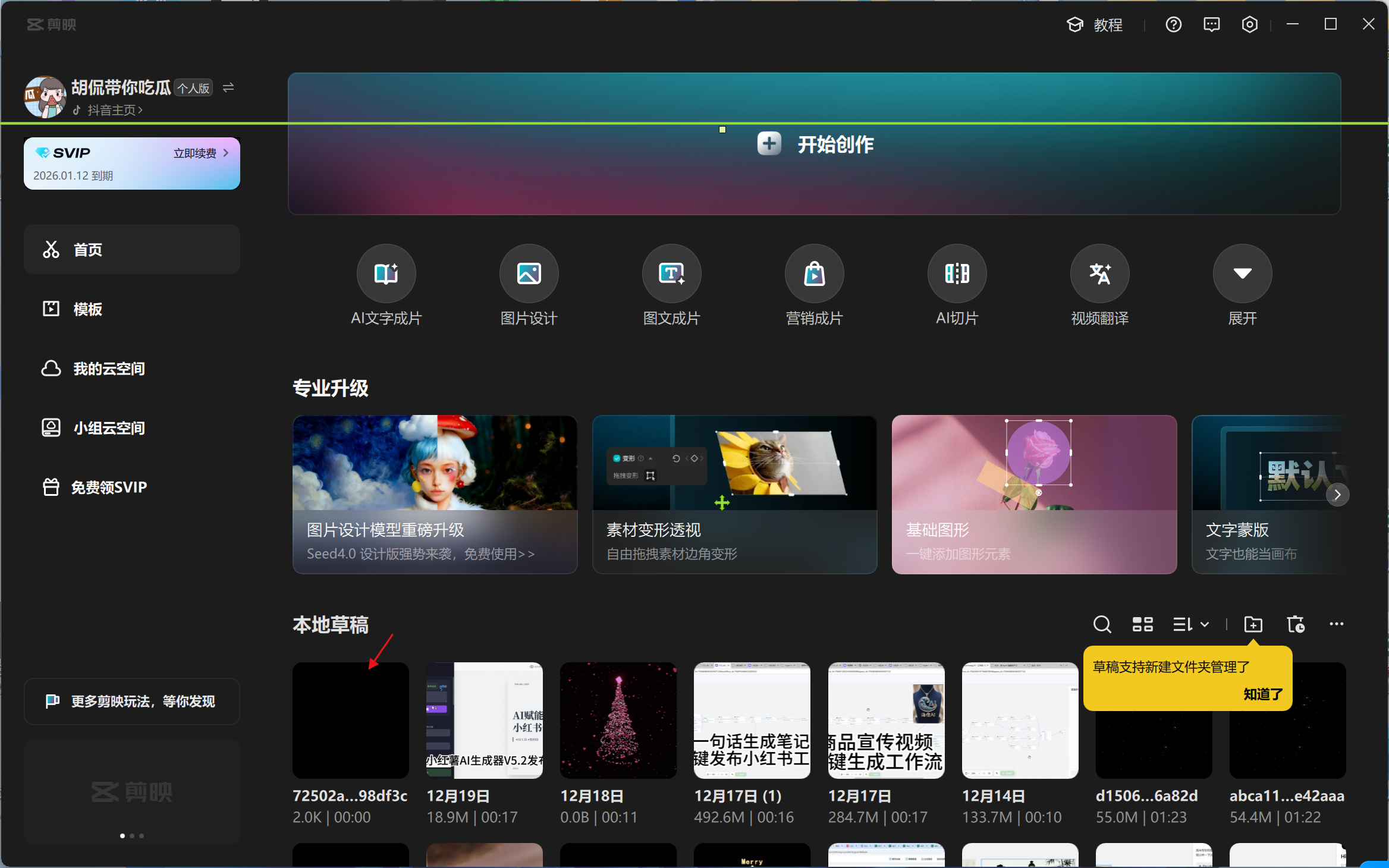The width and height of the screenshot is (1389, 868).
Task: Open the AI文字成片 tool
Action: pyautogui.click(x=386, y=273)
